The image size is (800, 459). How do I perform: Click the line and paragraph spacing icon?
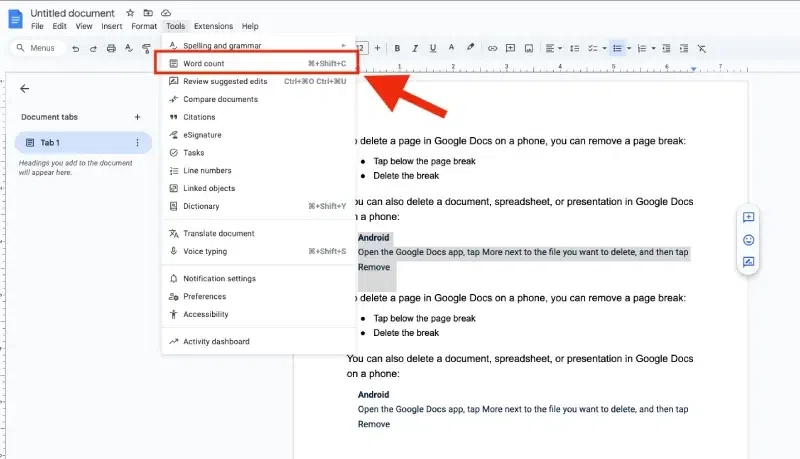[x=574, y=48]
